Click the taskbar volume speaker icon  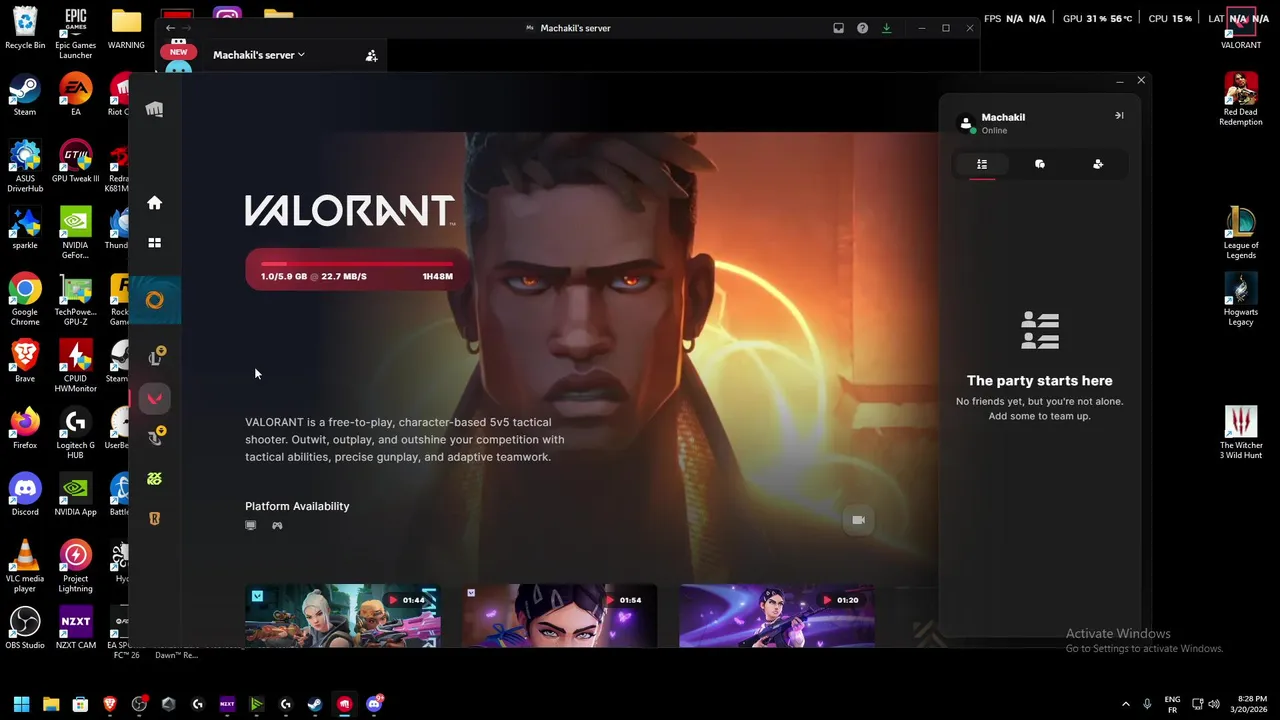coord(1214,704)
